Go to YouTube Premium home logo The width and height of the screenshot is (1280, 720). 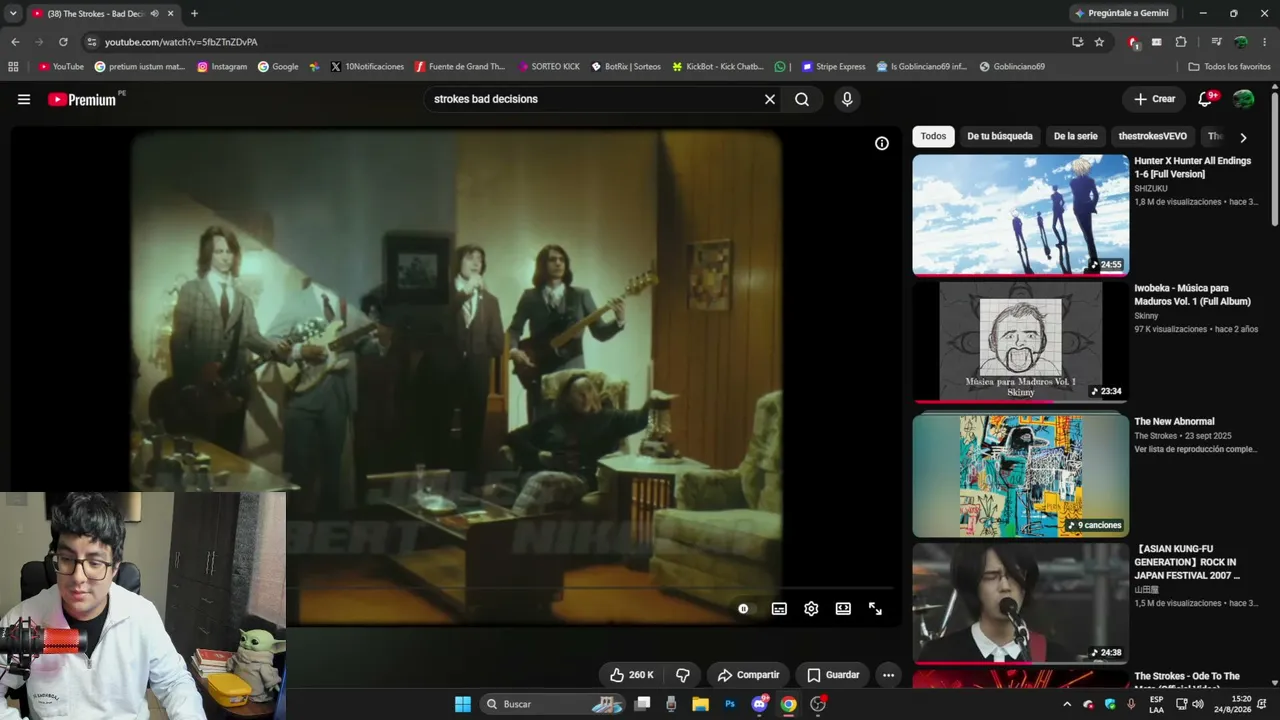82,99
